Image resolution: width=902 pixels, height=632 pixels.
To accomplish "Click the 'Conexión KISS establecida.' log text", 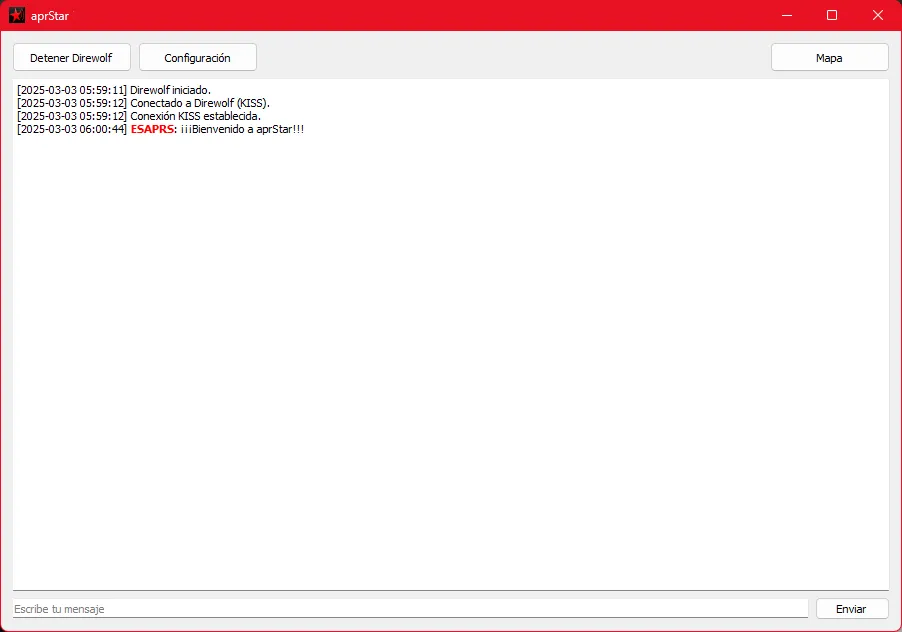I will (195, 116).
